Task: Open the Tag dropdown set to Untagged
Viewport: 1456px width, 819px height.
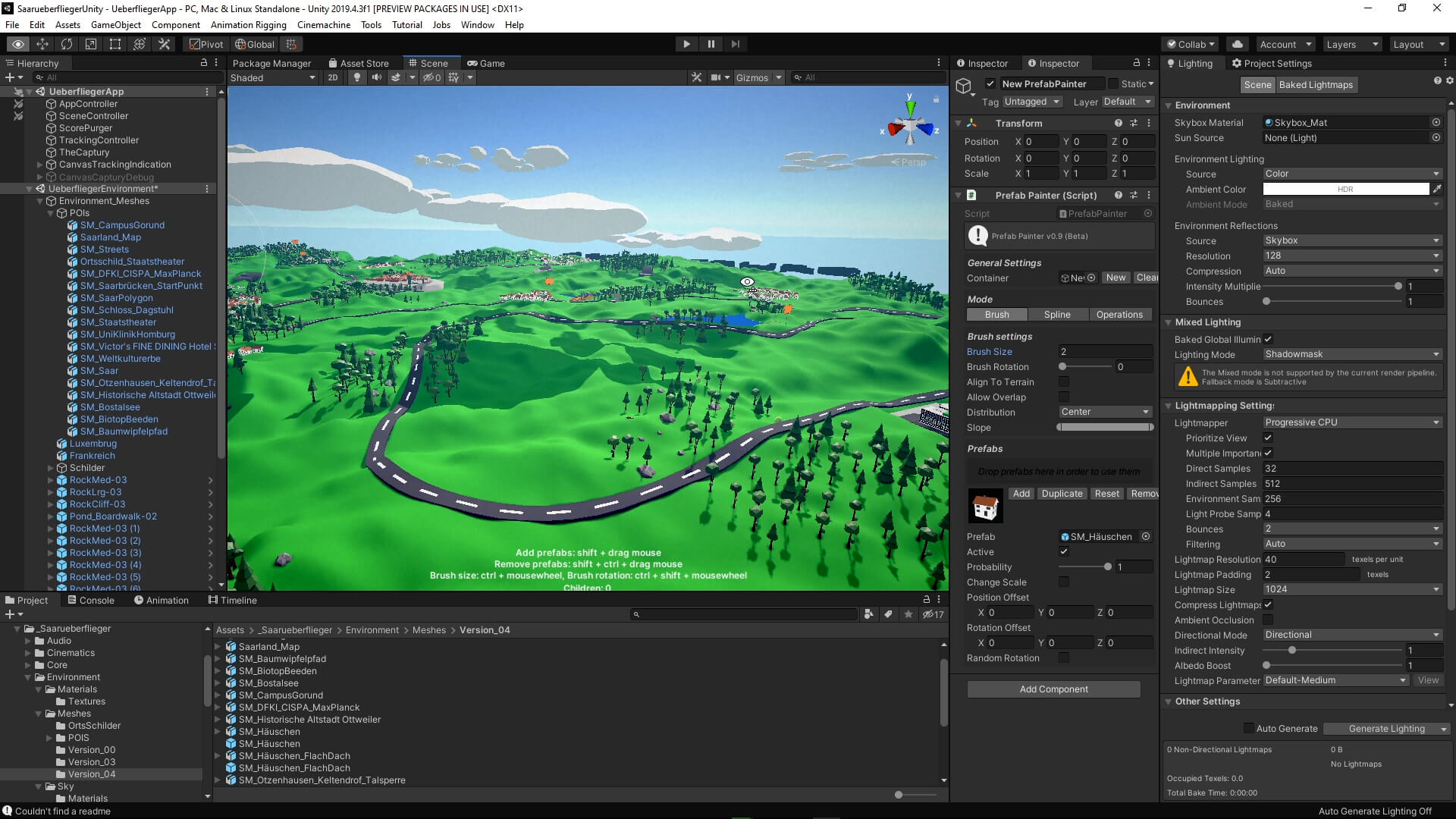Action: (x=1032, y=102)
